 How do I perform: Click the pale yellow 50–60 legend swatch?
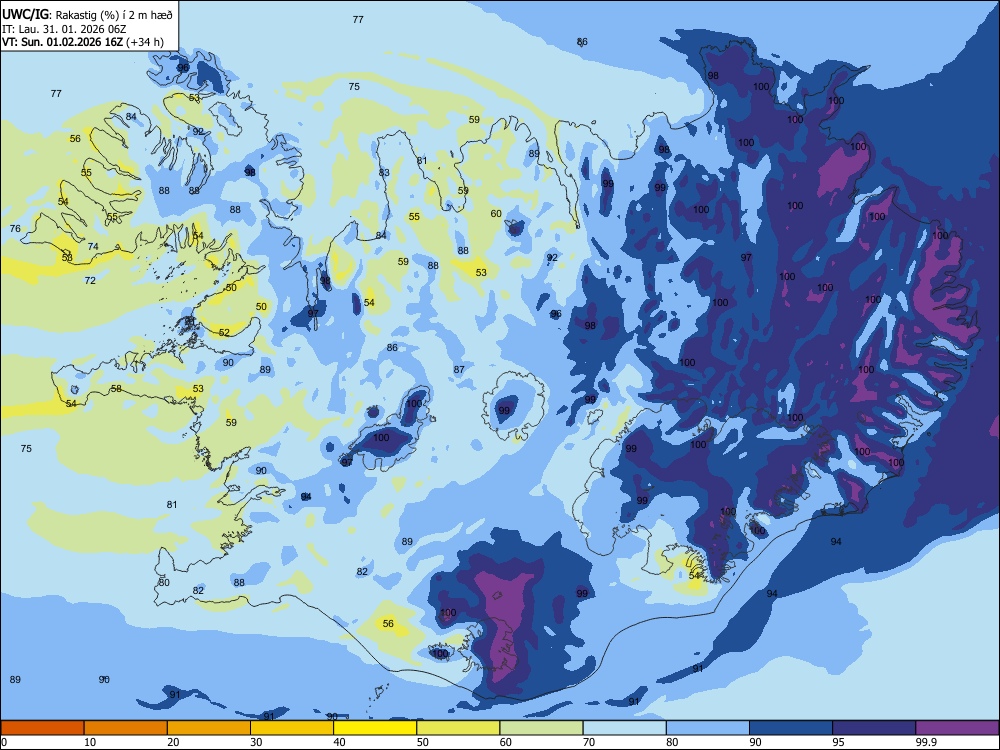[x=458, y=728]
